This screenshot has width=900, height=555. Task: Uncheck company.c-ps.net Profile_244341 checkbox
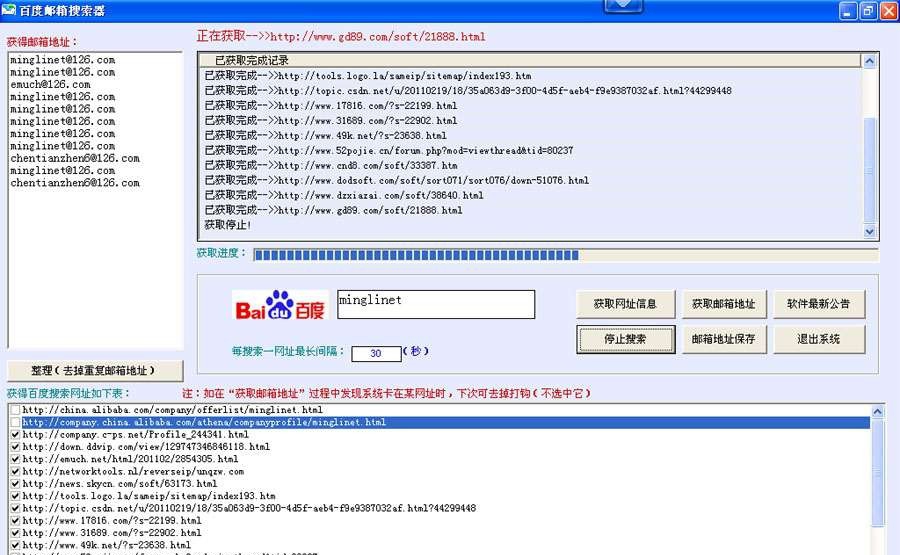click(x=15, y=434)
